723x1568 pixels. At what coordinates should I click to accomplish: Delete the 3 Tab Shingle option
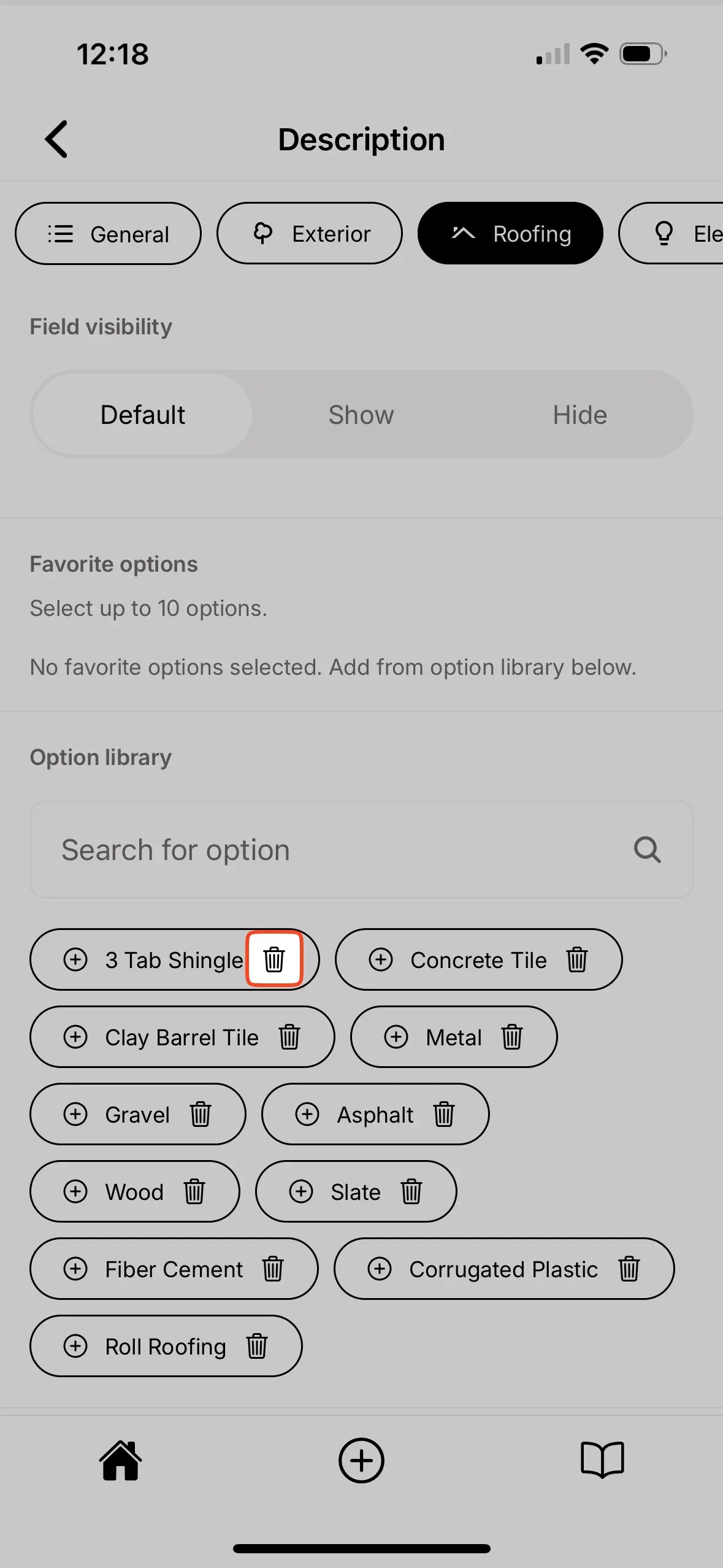click(274, 959)
